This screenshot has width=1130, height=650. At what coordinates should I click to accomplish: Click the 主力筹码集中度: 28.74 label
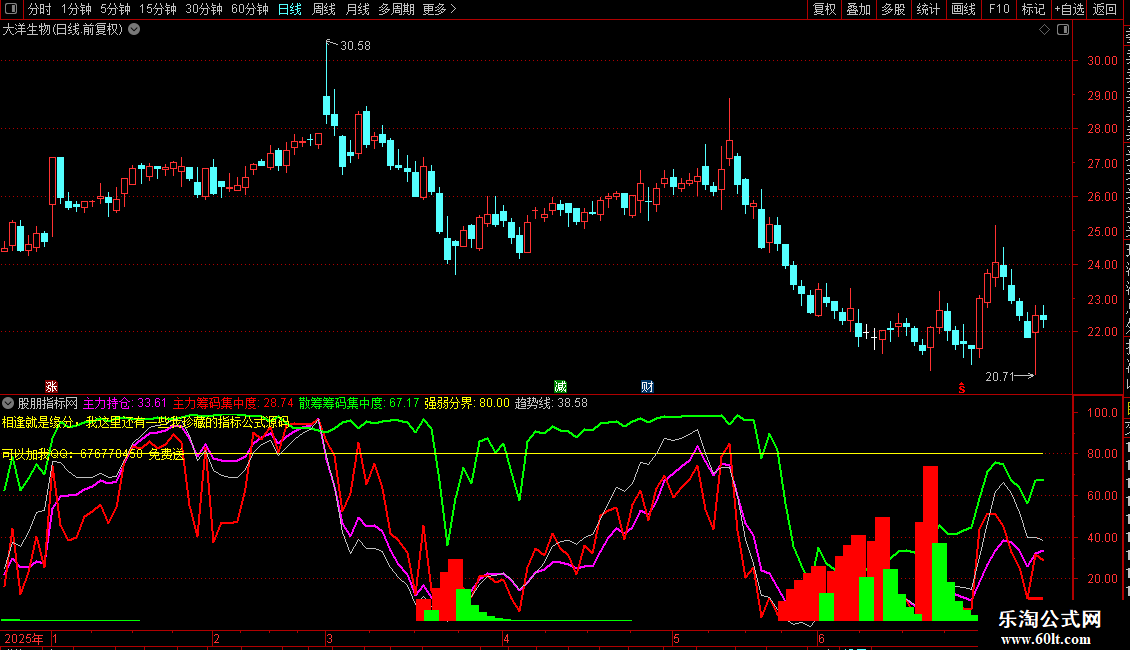point(233,404)
